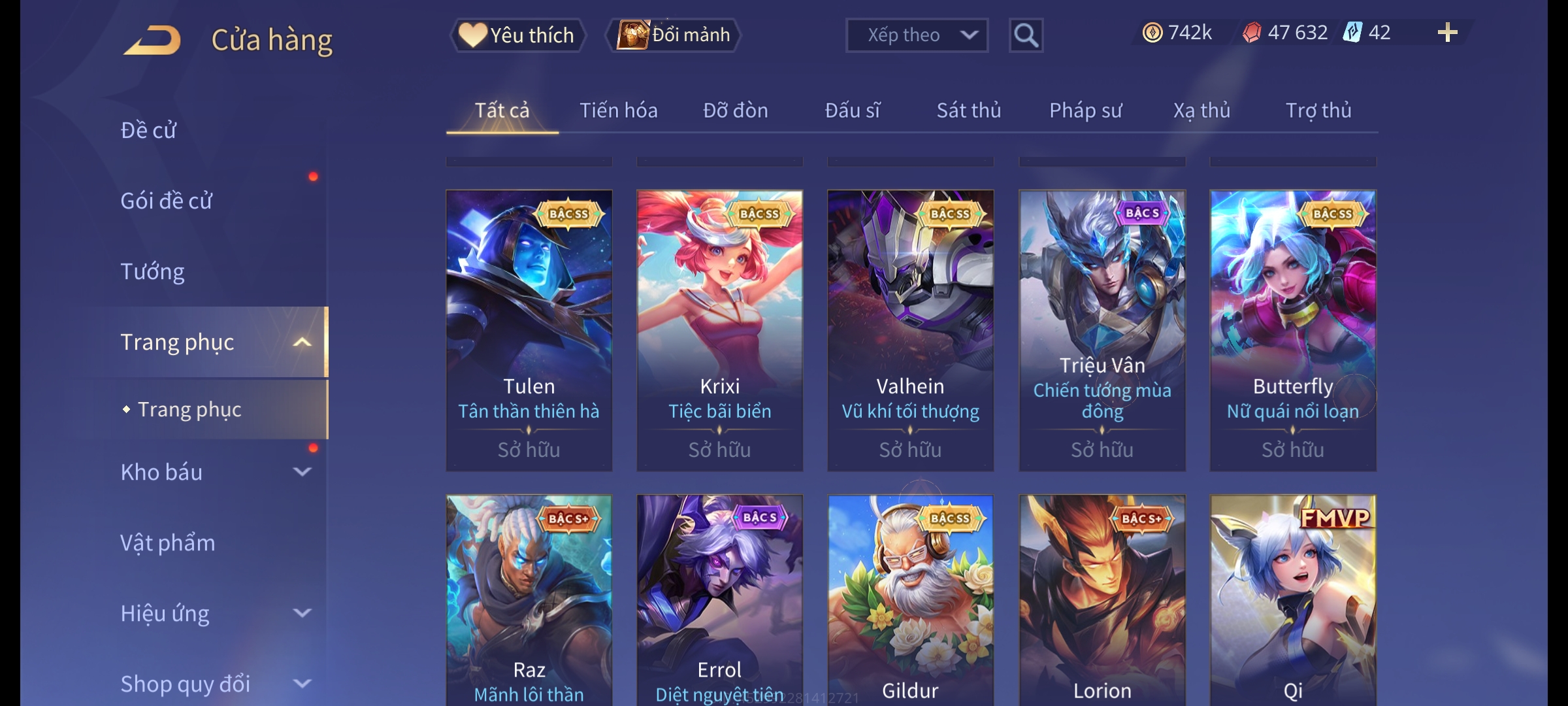Switch to the Tiến hóa tab
Image resolution: width=1568 pixels, height=706 pixels.
coord(618,110)
